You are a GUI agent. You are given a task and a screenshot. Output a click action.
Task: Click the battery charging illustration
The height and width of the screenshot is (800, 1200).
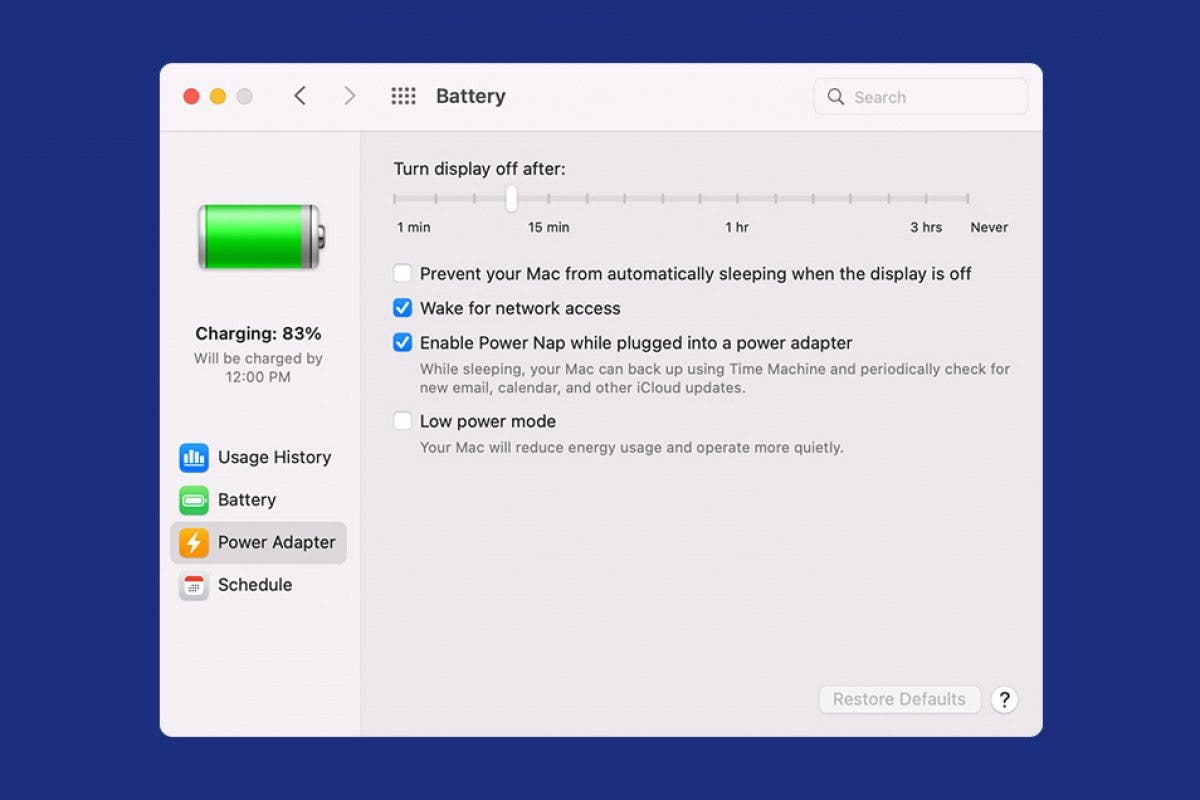(x=258, y=237)
